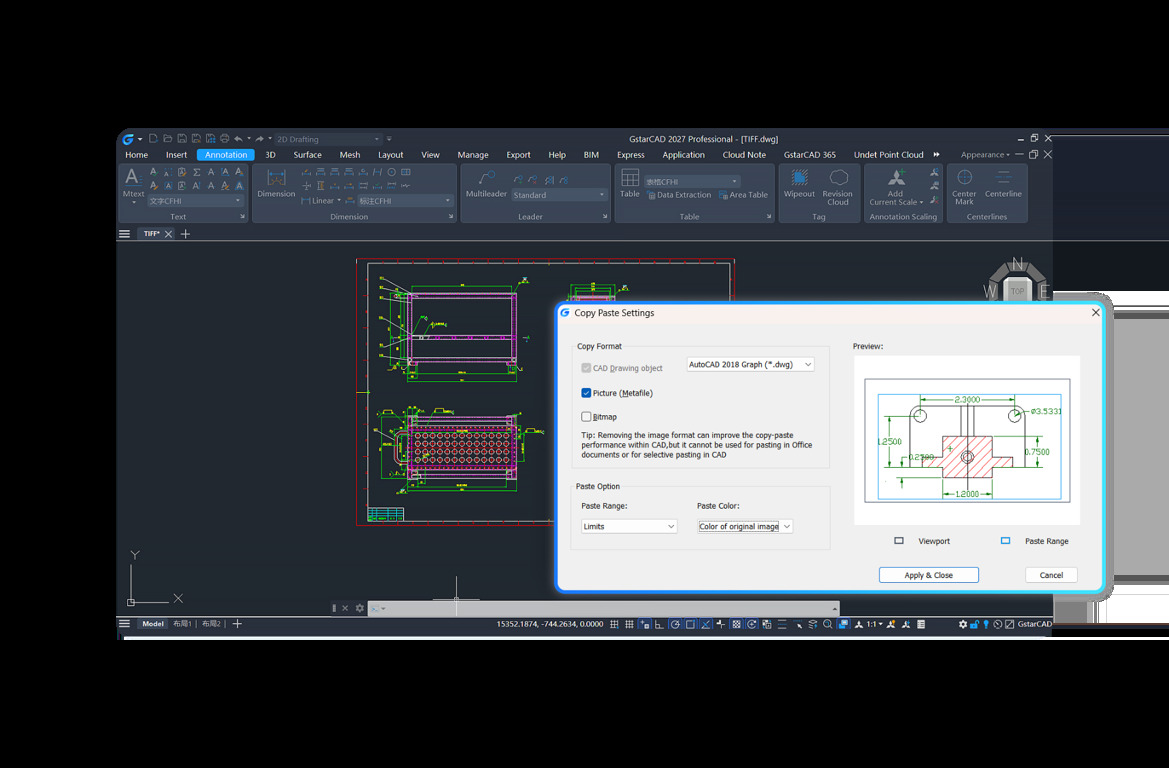Image resolution: width=1169 pixels, height=768 pixels.
Task: Click the Undo arrow icon
Action: tap(239, 139)
